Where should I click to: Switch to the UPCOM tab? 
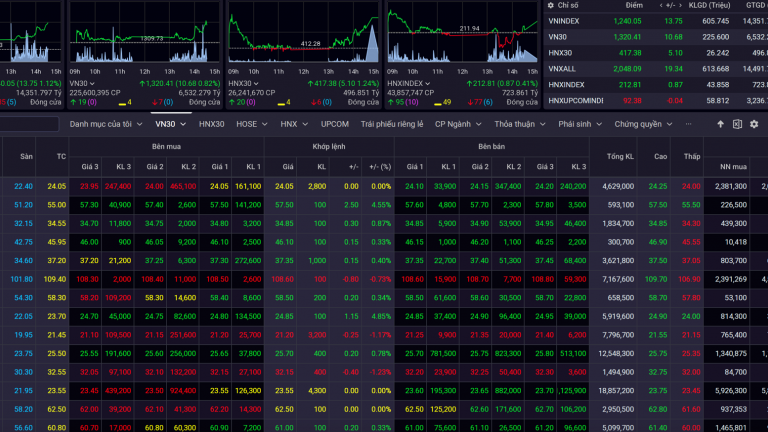[335, 124]
